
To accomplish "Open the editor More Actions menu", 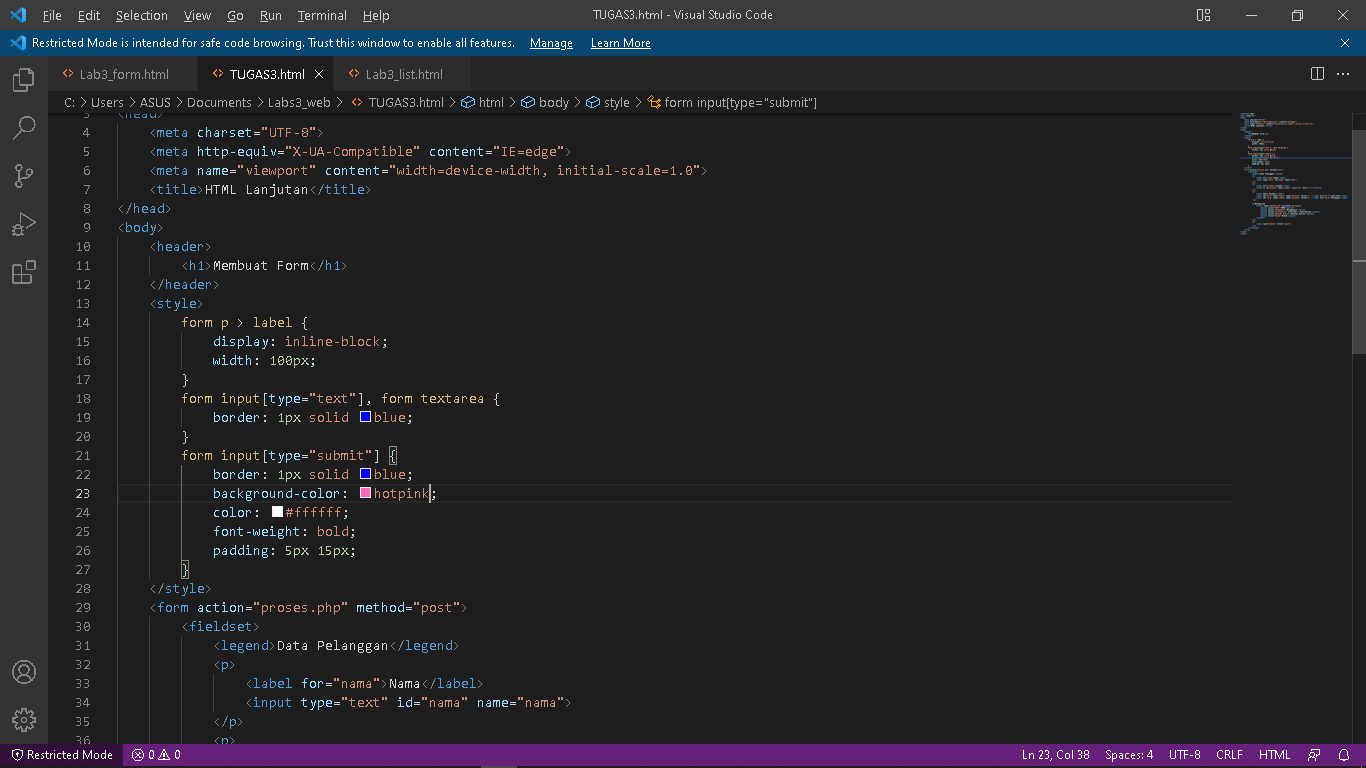I will (1343, 73).
